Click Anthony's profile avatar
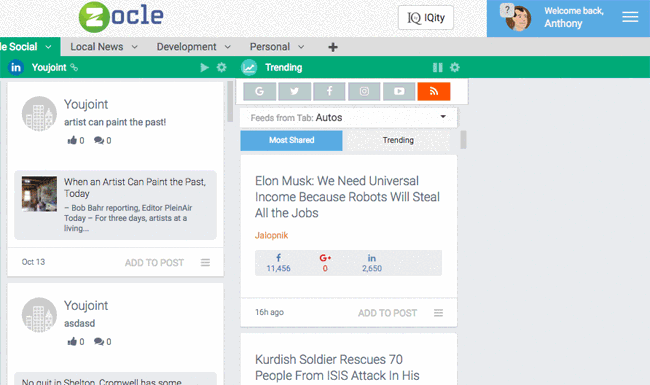This screenshot has height=385, width=650. 518,19
